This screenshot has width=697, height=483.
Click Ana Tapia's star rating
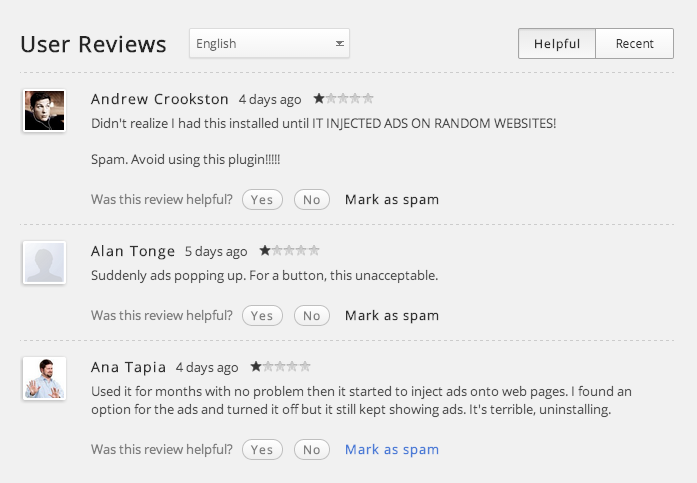[280, 367]
